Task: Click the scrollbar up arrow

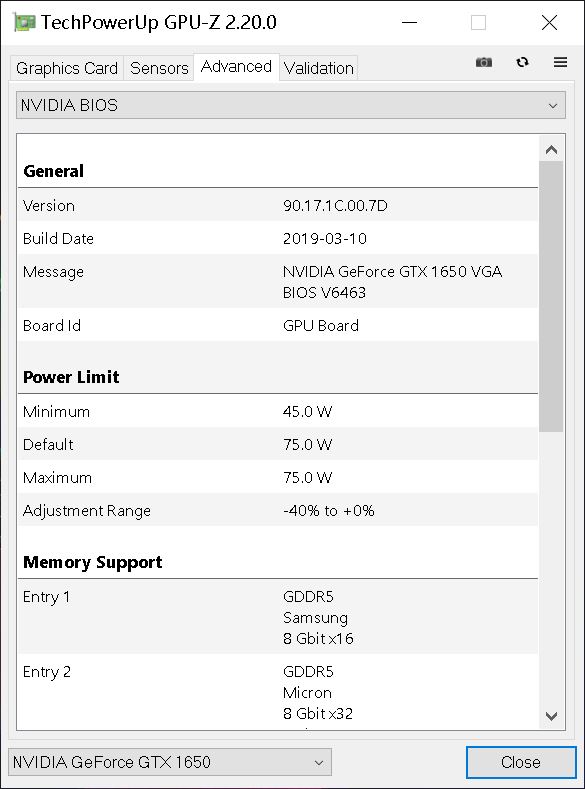Action: tap(551, 149)
